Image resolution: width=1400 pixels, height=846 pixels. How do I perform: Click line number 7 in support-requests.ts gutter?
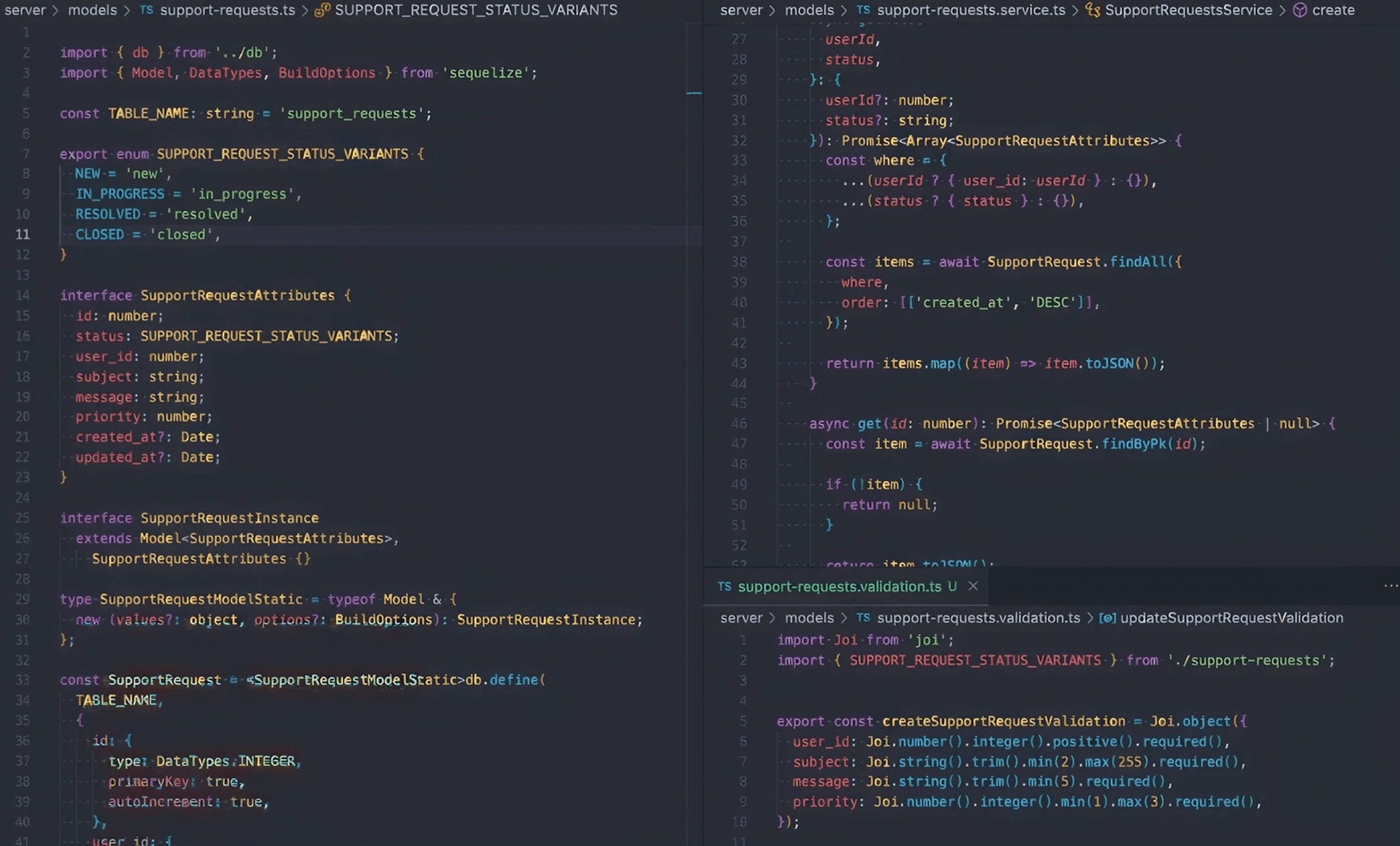click(x=26, y=154)
